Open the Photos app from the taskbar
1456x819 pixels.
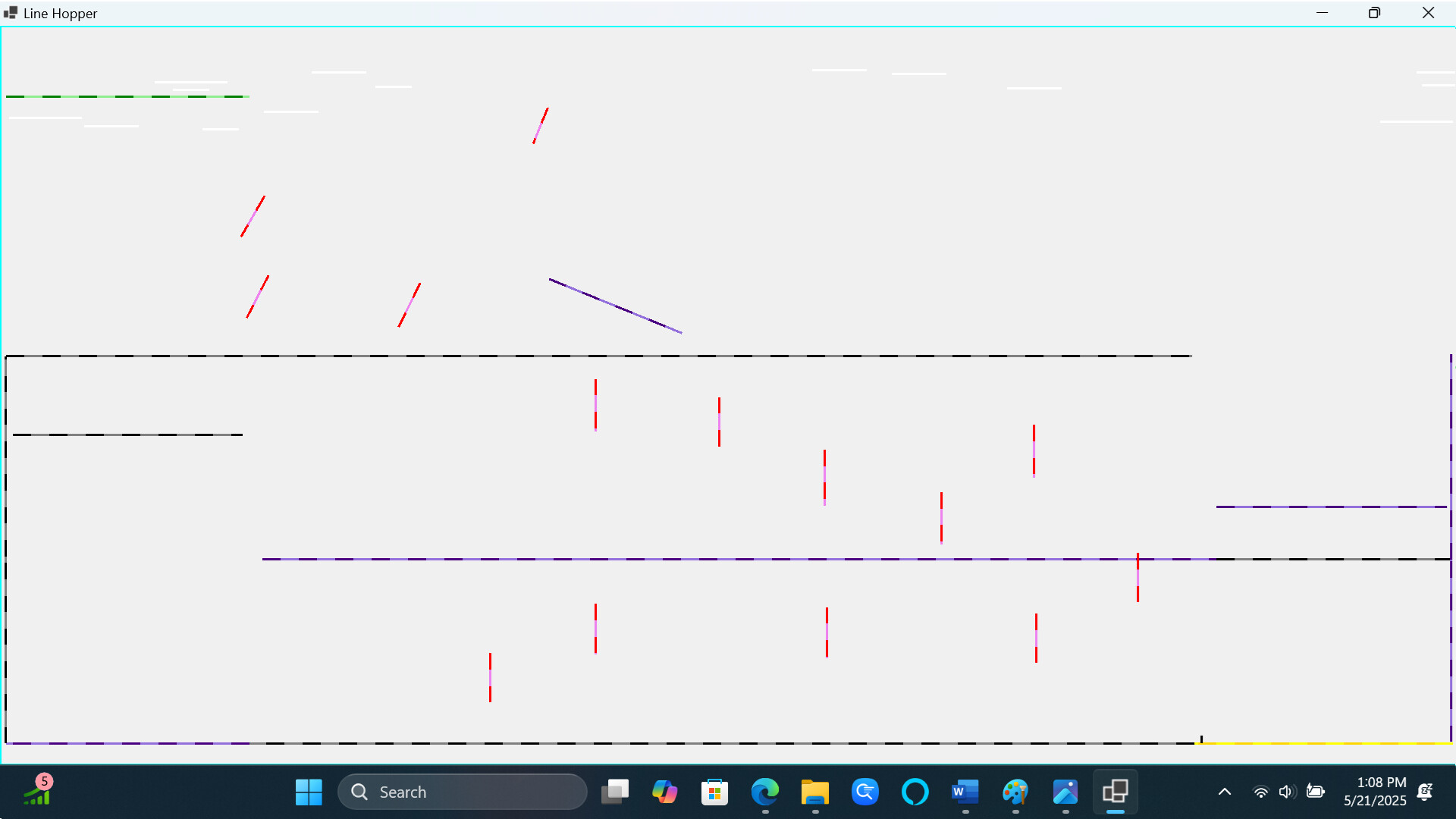(1065, 791)
